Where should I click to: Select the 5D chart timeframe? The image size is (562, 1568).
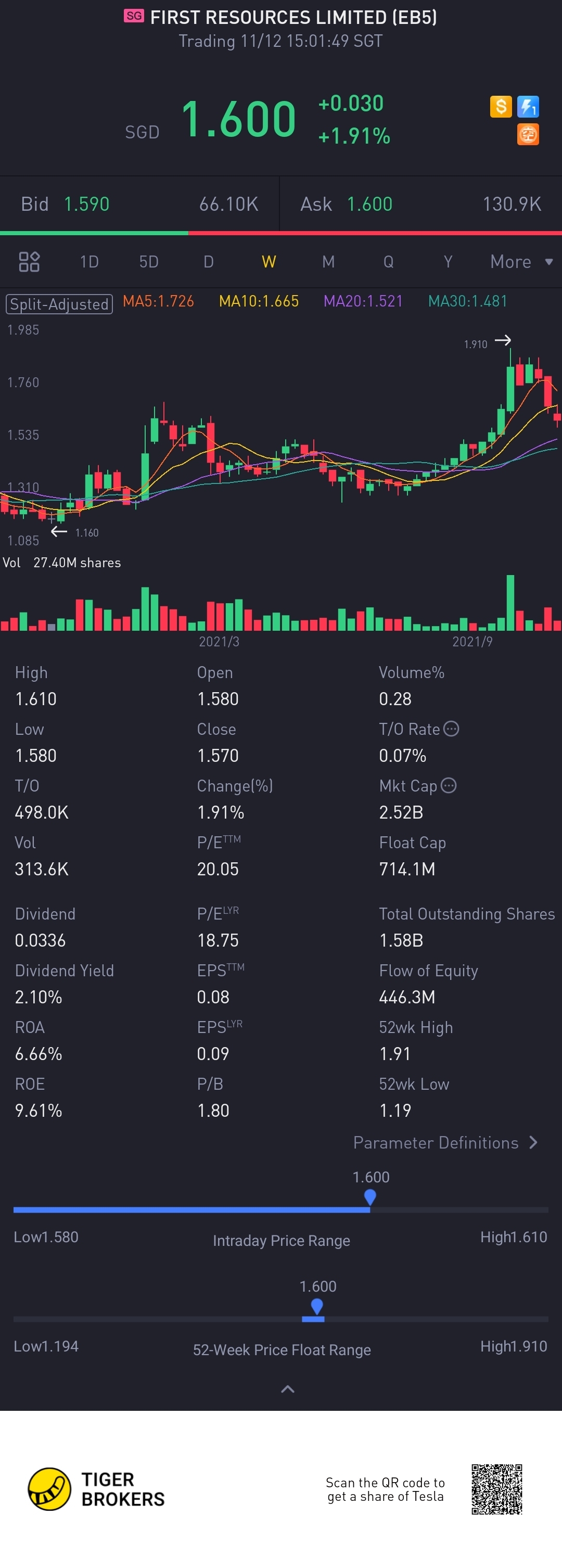[x=149, y=262]
